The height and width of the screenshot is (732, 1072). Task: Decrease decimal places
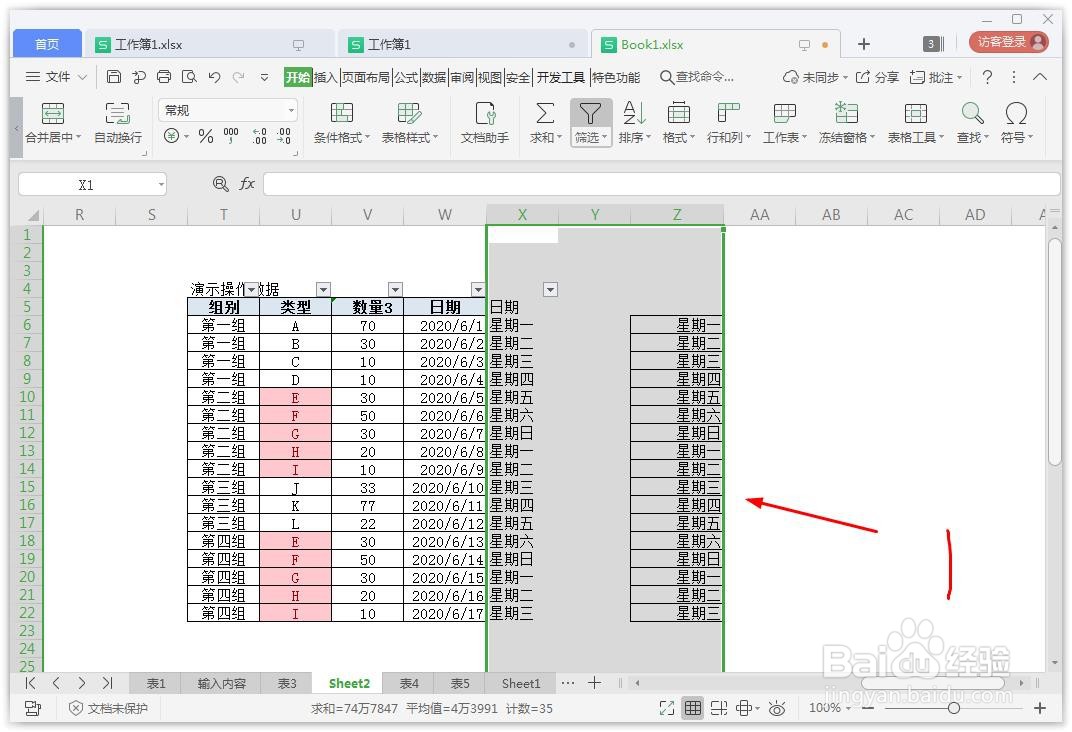tap(284, 136)
